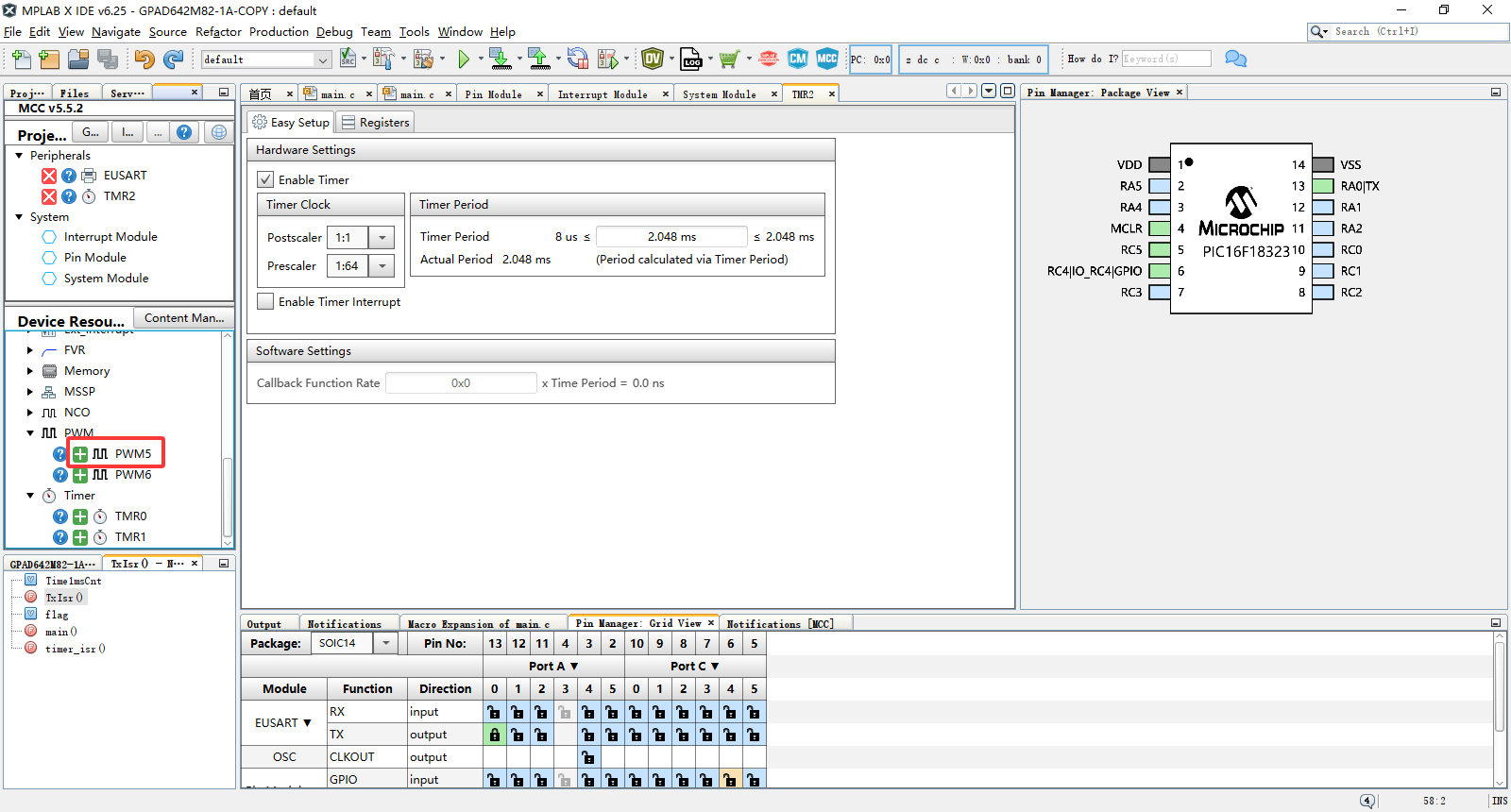Toggle OSC CLKOUT lock on Port A pin 4

[588, 757]
